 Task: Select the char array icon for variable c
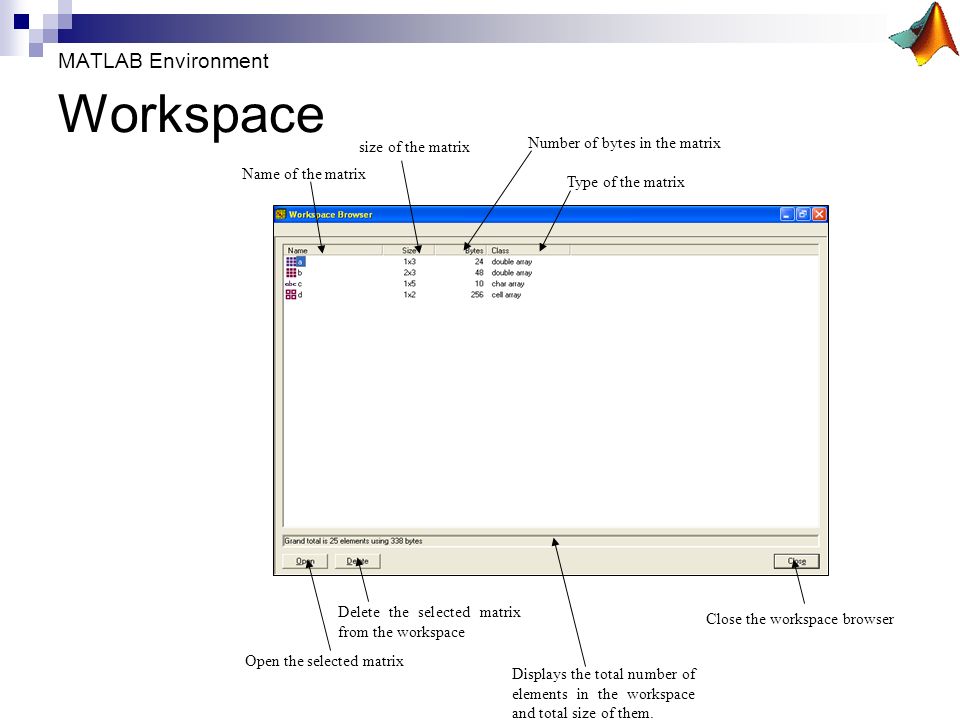[x=291, y=283]
